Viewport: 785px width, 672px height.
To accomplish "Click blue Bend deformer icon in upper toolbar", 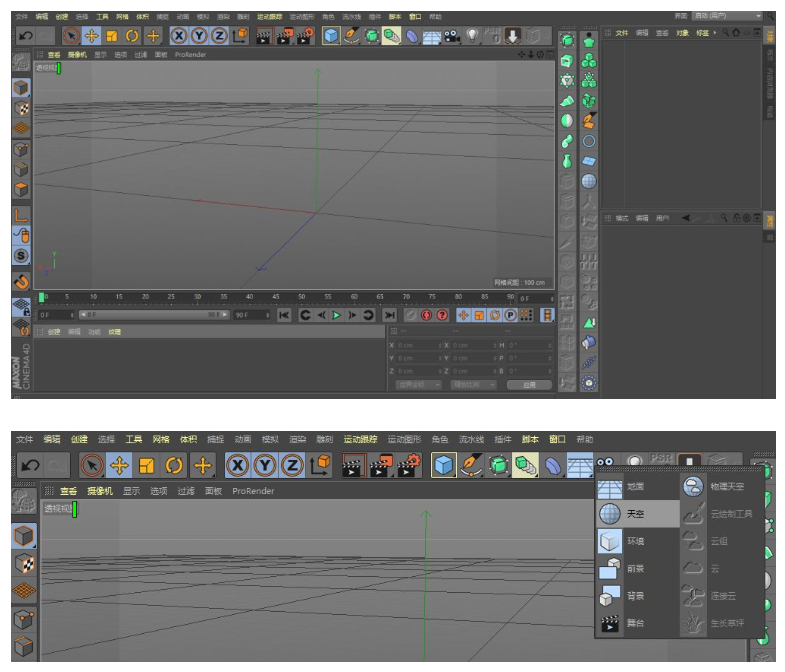I will tap(412, 36).
